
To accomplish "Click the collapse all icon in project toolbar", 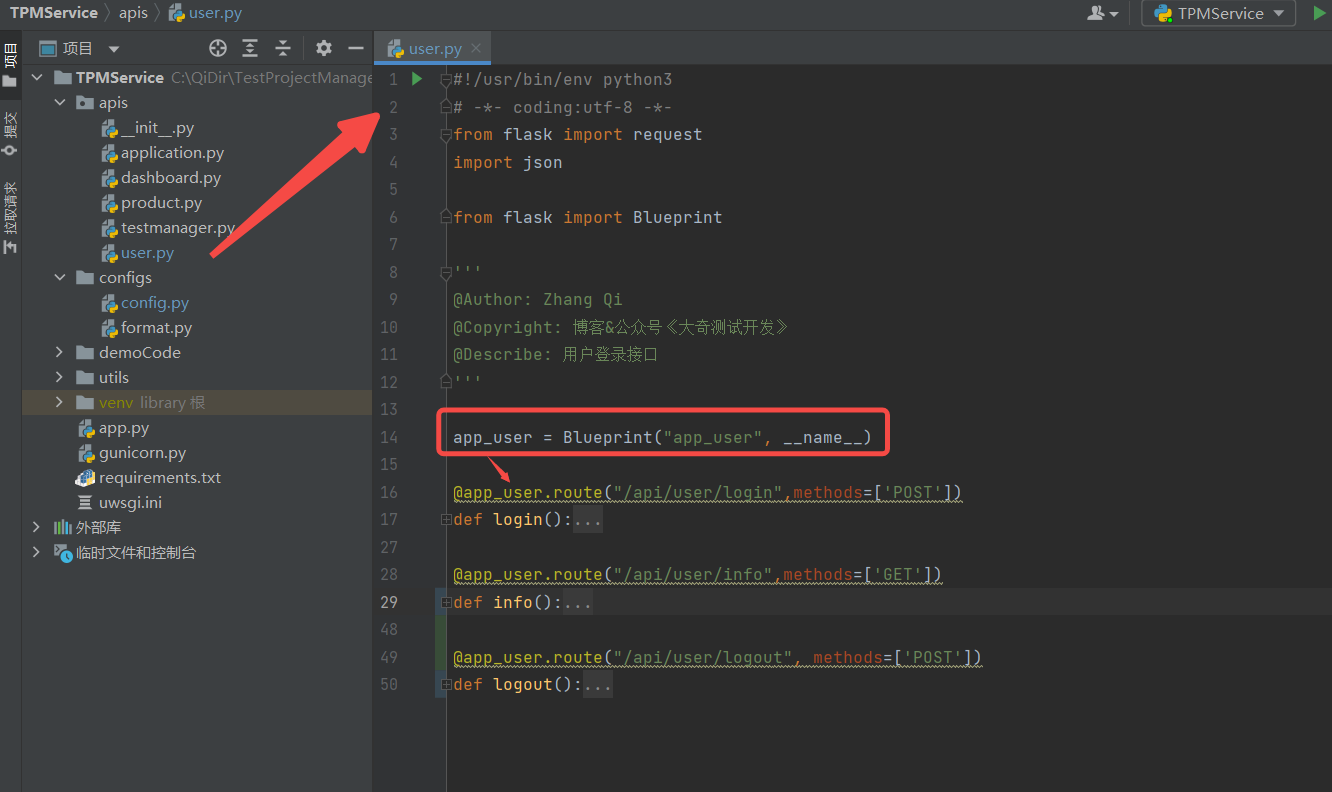I will (x=283, y=48).
